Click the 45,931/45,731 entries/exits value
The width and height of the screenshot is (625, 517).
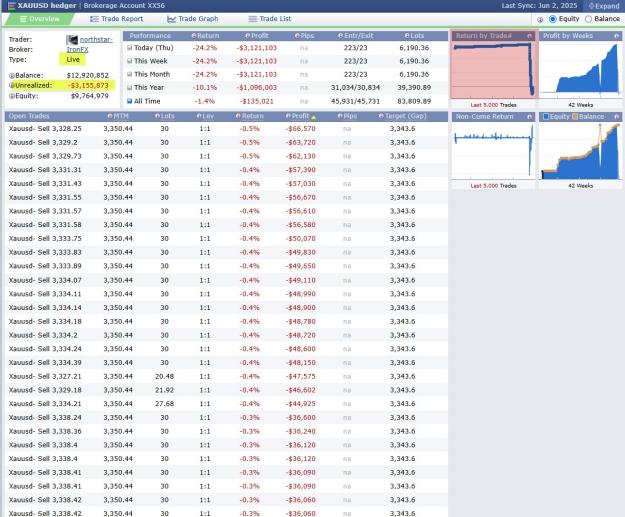(x=356, y=101)
